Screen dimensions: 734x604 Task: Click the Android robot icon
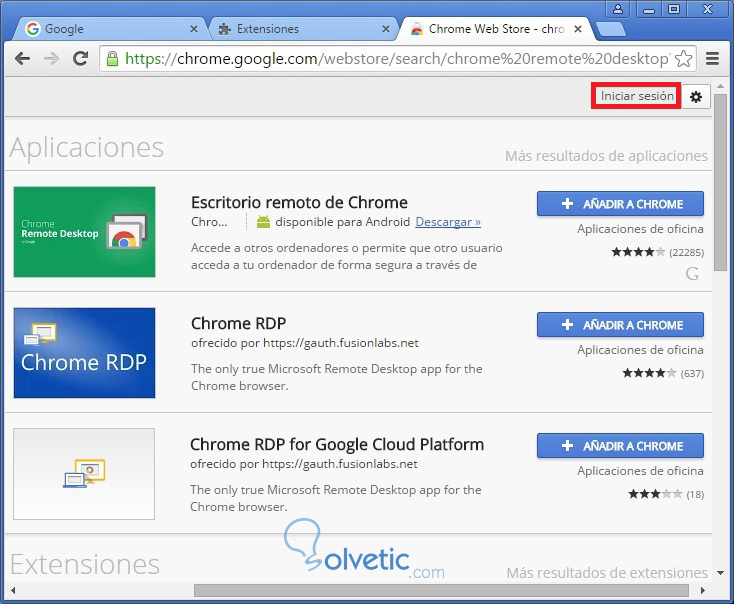264,222
